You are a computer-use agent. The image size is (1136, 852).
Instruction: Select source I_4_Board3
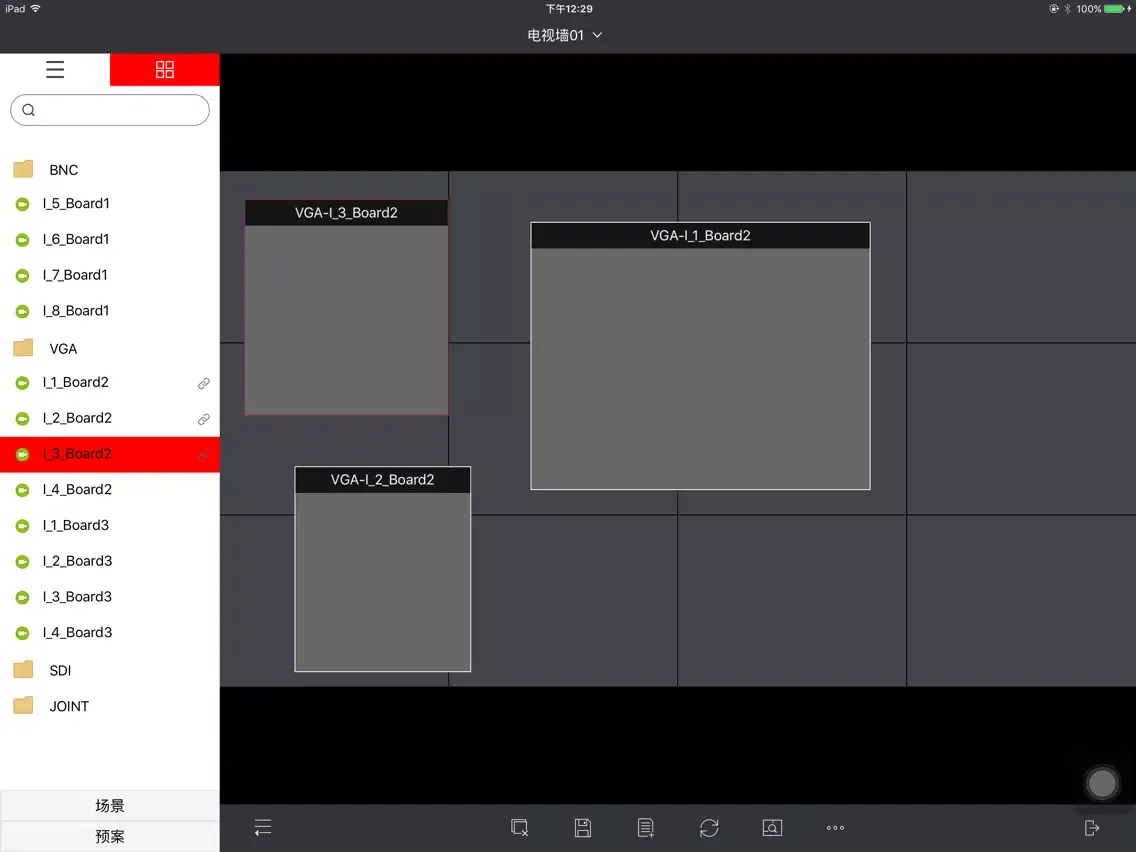click(110, 632)
